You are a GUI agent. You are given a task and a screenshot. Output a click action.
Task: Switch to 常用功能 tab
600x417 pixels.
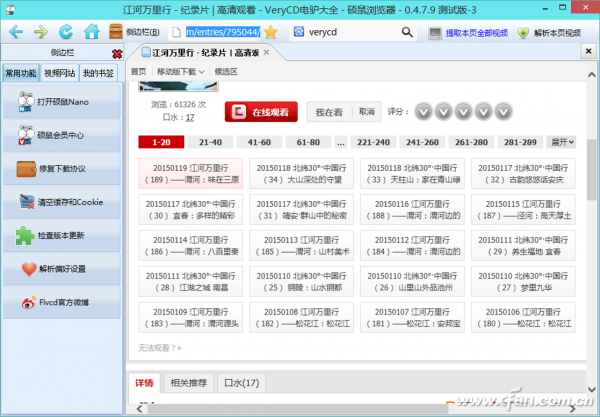click(x=21, y=73)
